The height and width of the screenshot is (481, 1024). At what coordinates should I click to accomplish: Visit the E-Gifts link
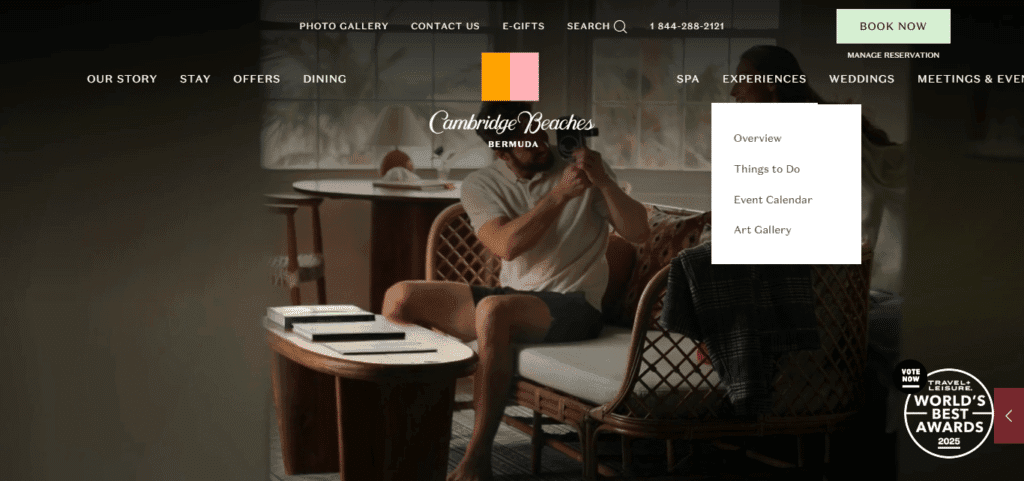click(x=523, y=27)
